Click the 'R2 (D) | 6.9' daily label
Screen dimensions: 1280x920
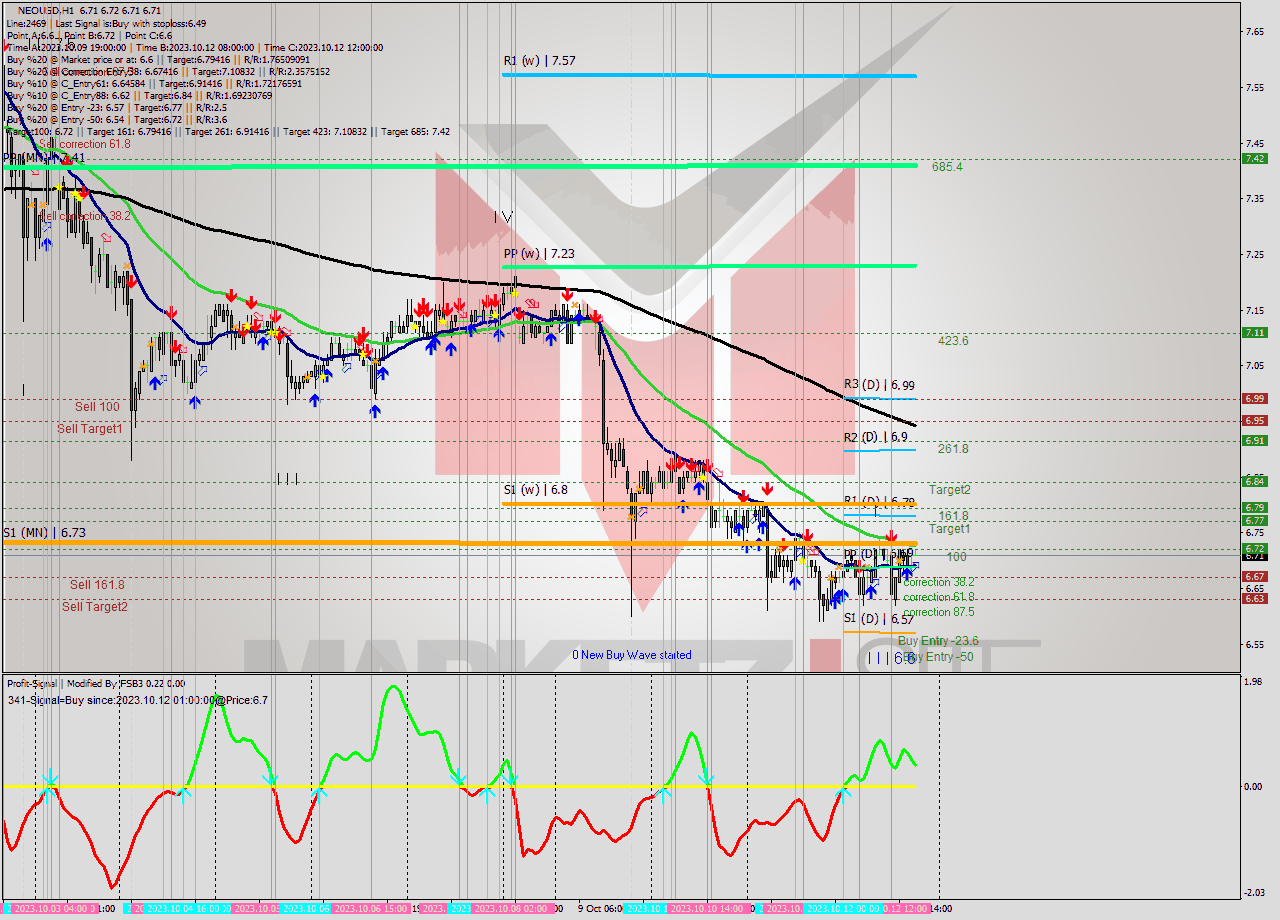[875, 437]
